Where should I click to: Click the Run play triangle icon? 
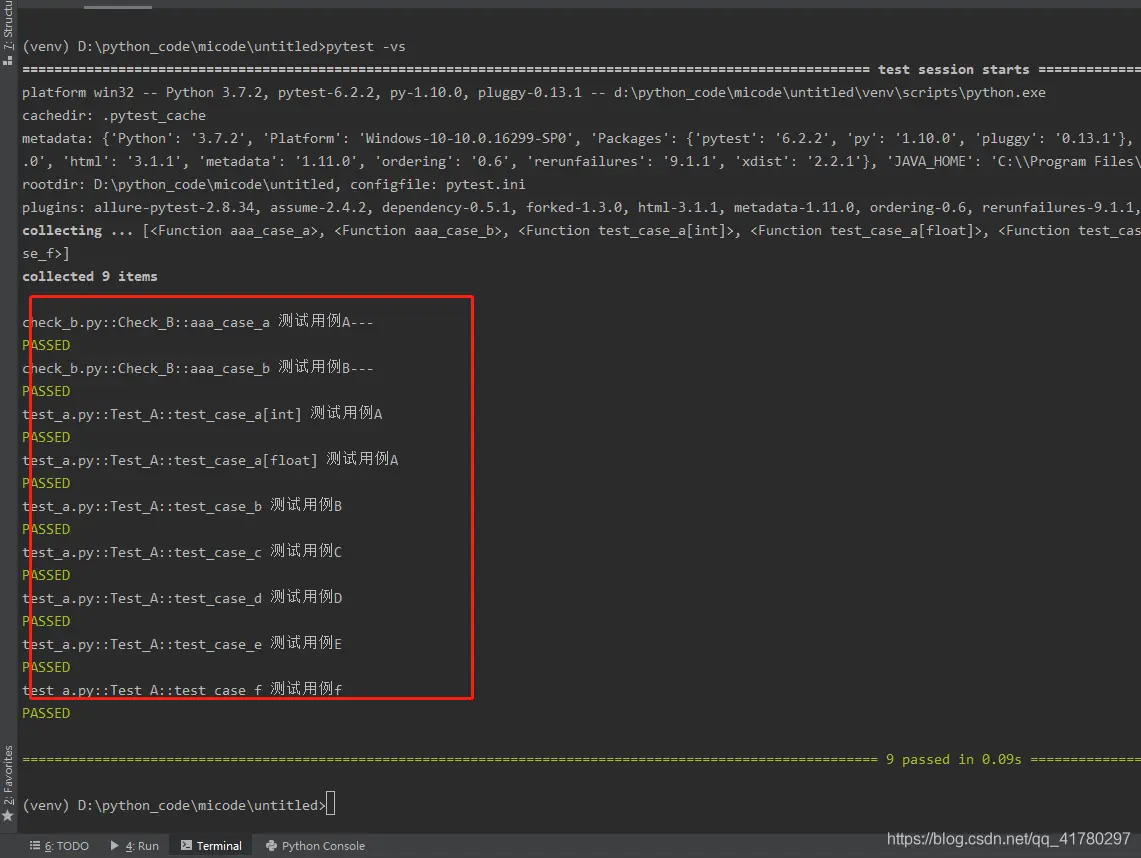[115, 846]
